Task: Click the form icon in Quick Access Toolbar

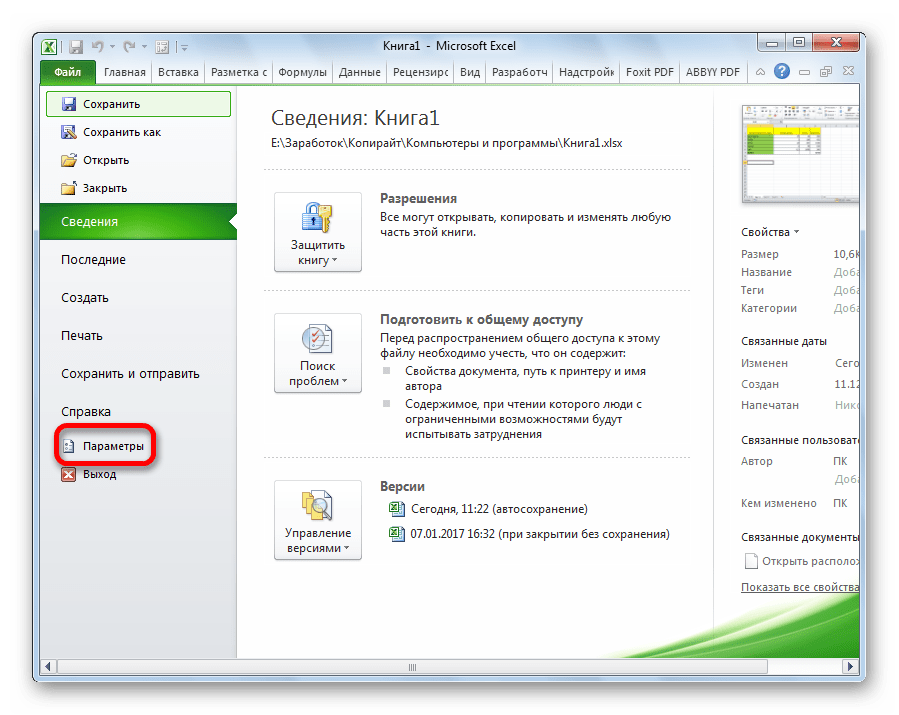Action: 162,47
